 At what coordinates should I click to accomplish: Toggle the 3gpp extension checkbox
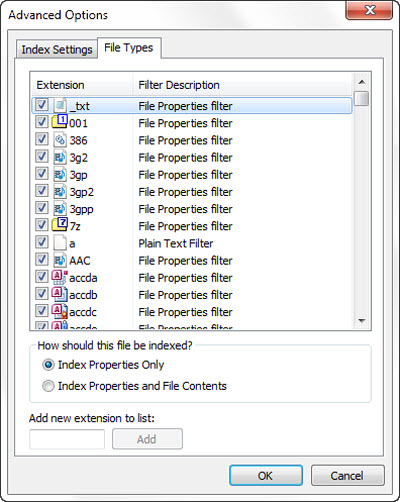click(x=42, y=208)
